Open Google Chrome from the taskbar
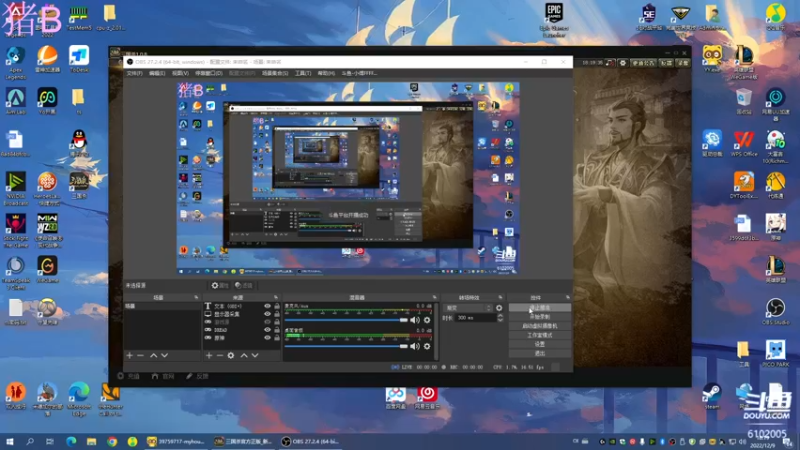The height and width of the screenshot is (450, 800). pyautogui.click(x=112, y=441)
